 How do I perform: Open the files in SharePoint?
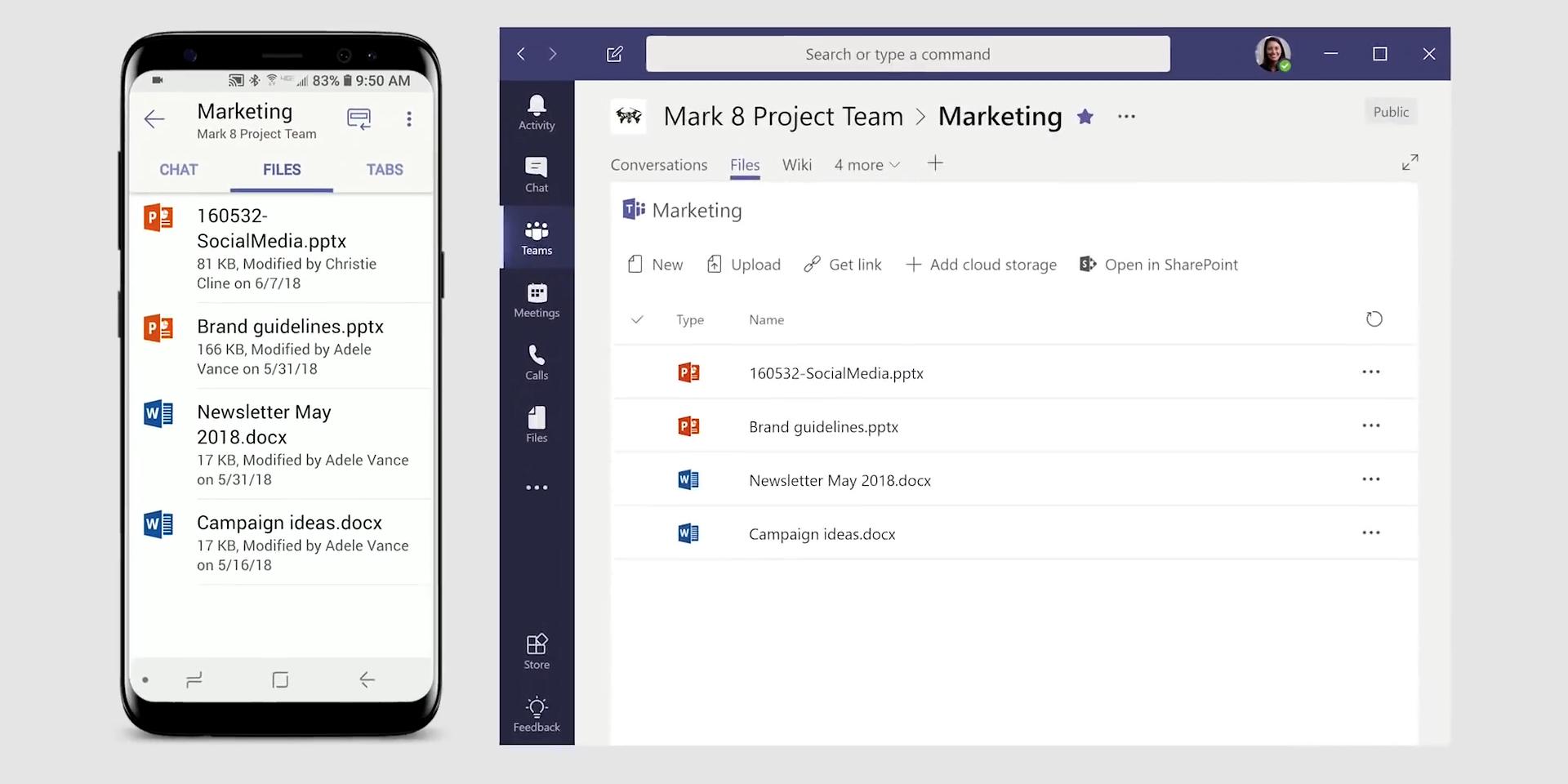coord(1158,264)
